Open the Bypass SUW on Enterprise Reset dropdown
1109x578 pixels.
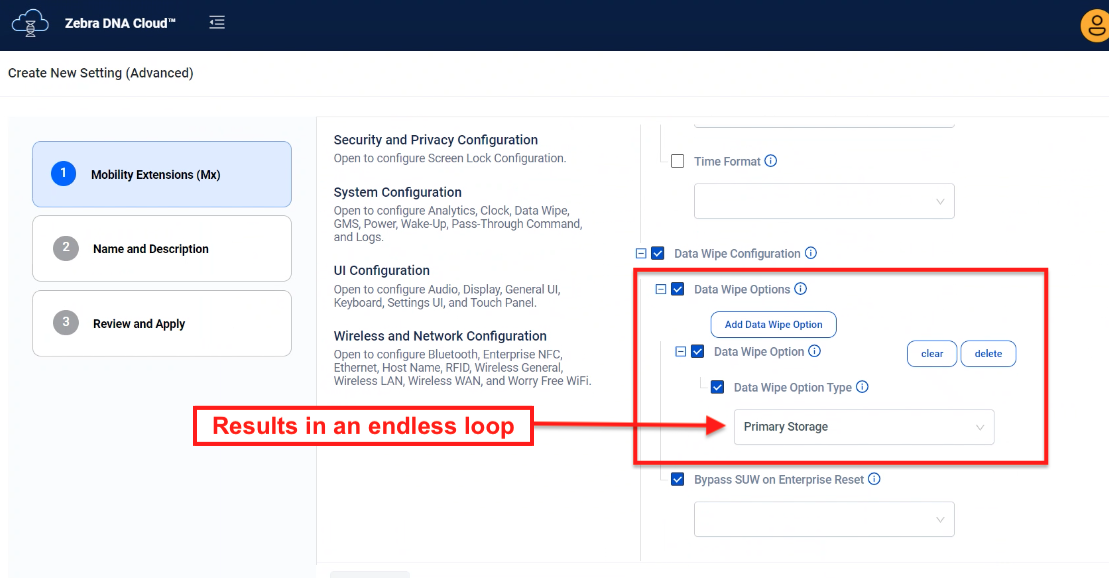tap(824, 519)
